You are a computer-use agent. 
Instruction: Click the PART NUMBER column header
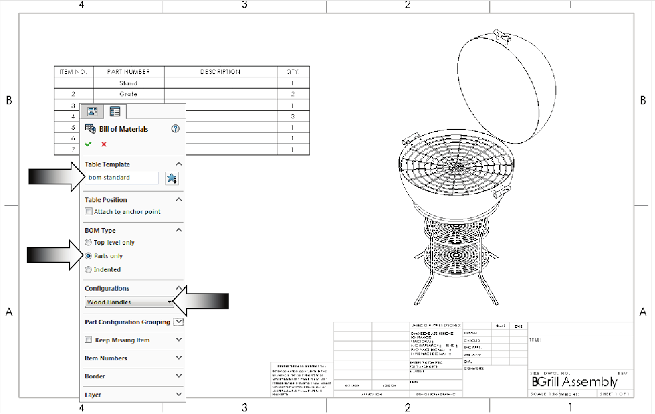pos(129,71)
